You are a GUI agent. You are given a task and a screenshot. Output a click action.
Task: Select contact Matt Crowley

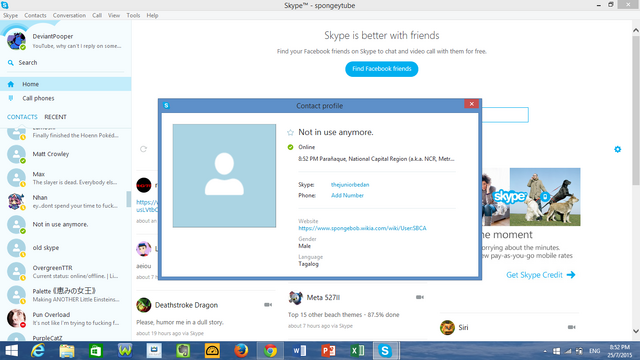coord(65,154)
